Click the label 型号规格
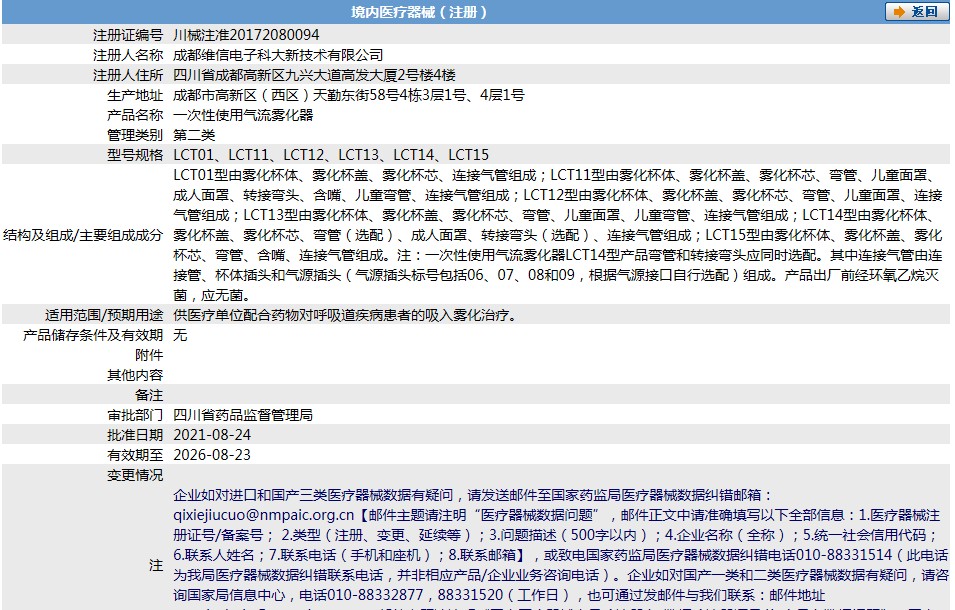The image size is (955, 610). pos(135,155)
